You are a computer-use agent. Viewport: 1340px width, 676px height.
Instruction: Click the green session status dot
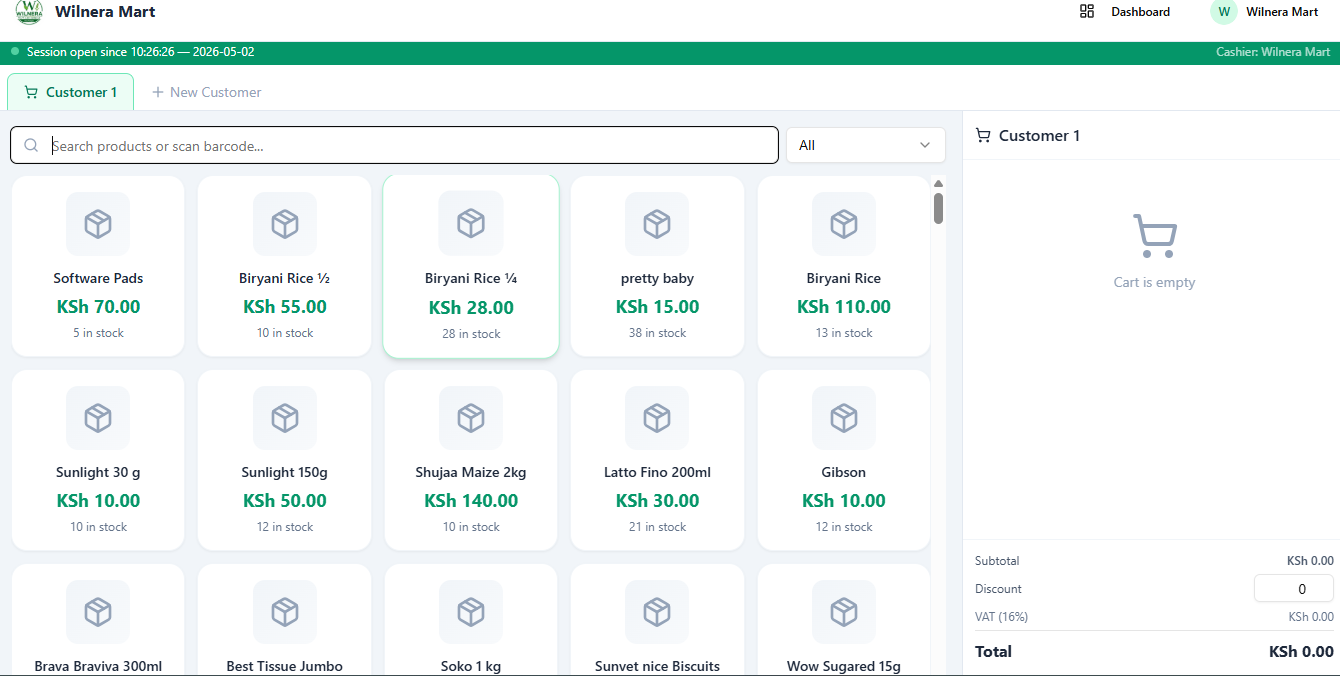point(15,51)
